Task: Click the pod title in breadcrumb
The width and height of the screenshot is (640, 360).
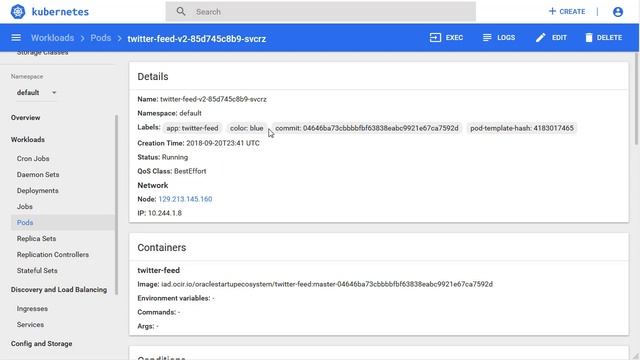Action: tap(197, 38)
